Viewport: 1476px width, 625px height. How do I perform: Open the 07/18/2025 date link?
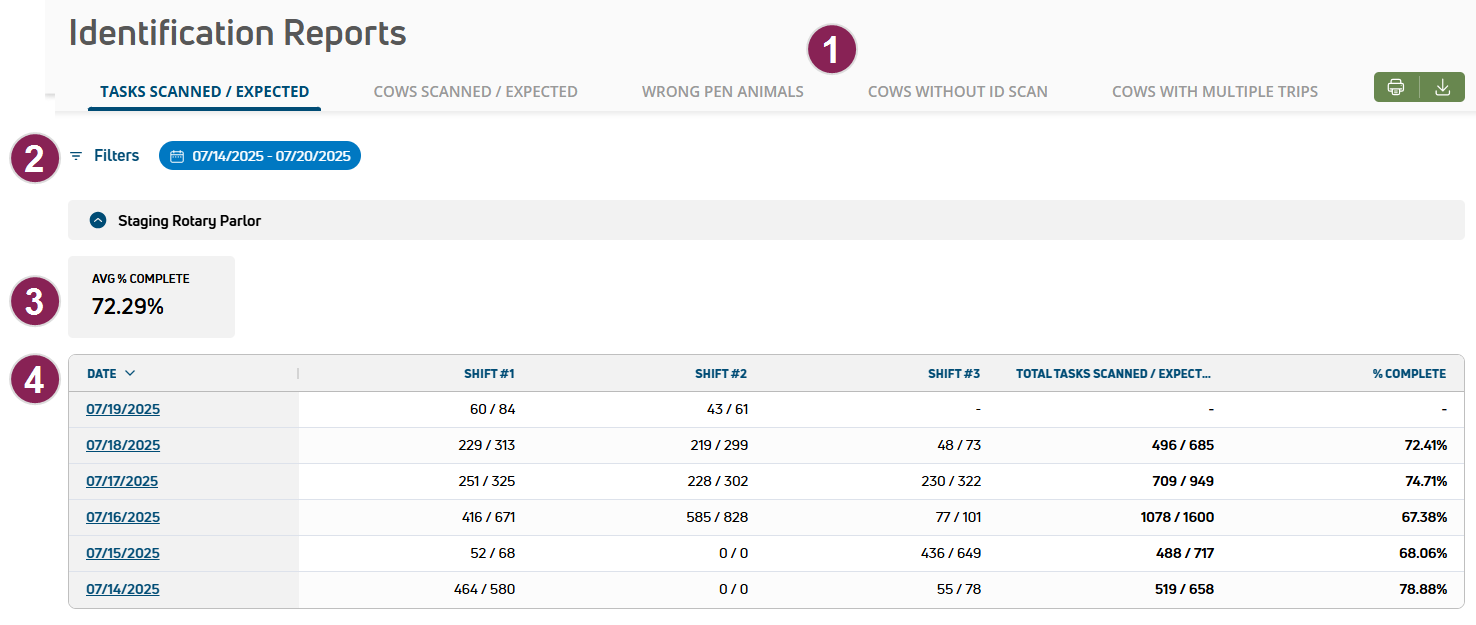(x=123, y=445)
